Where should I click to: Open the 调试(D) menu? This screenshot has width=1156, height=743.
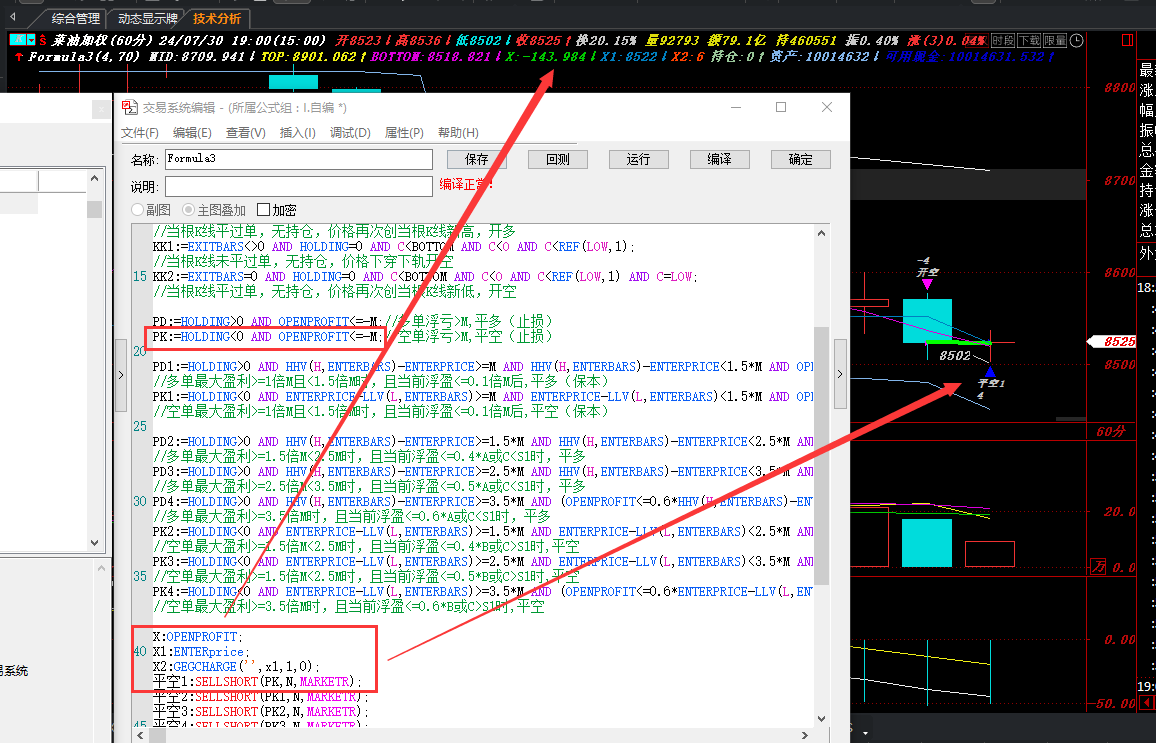(350, 133)
